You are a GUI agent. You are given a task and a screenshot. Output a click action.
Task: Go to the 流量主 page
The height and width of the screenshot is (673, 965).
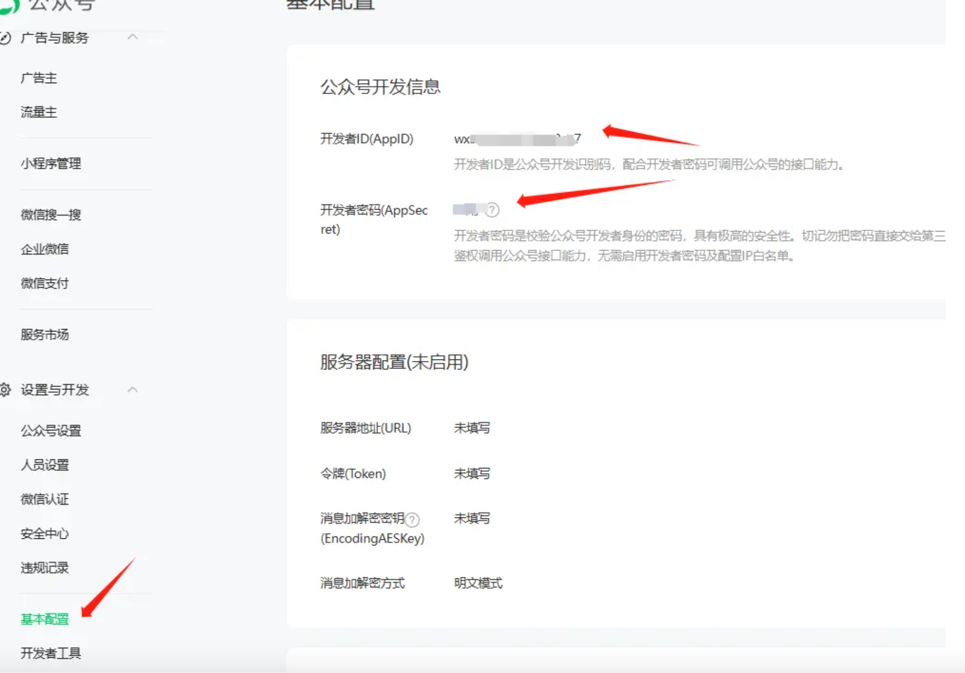coord(39,112)
